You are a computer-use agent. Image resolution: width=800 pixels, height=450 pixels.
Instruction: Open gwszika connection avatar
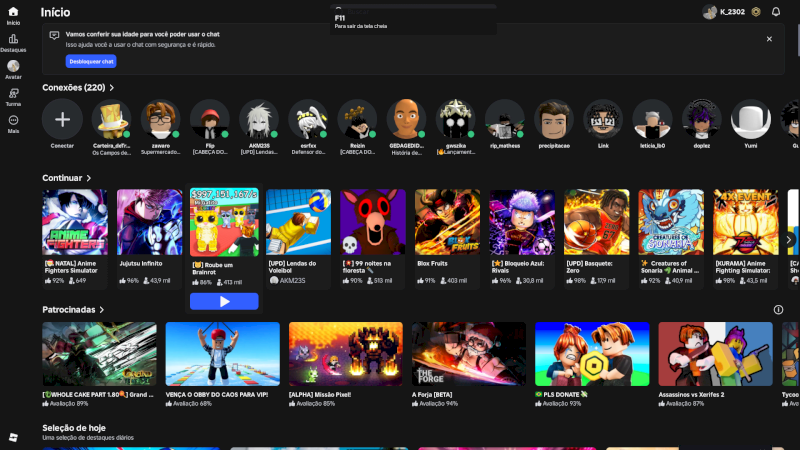coord(456,119)
